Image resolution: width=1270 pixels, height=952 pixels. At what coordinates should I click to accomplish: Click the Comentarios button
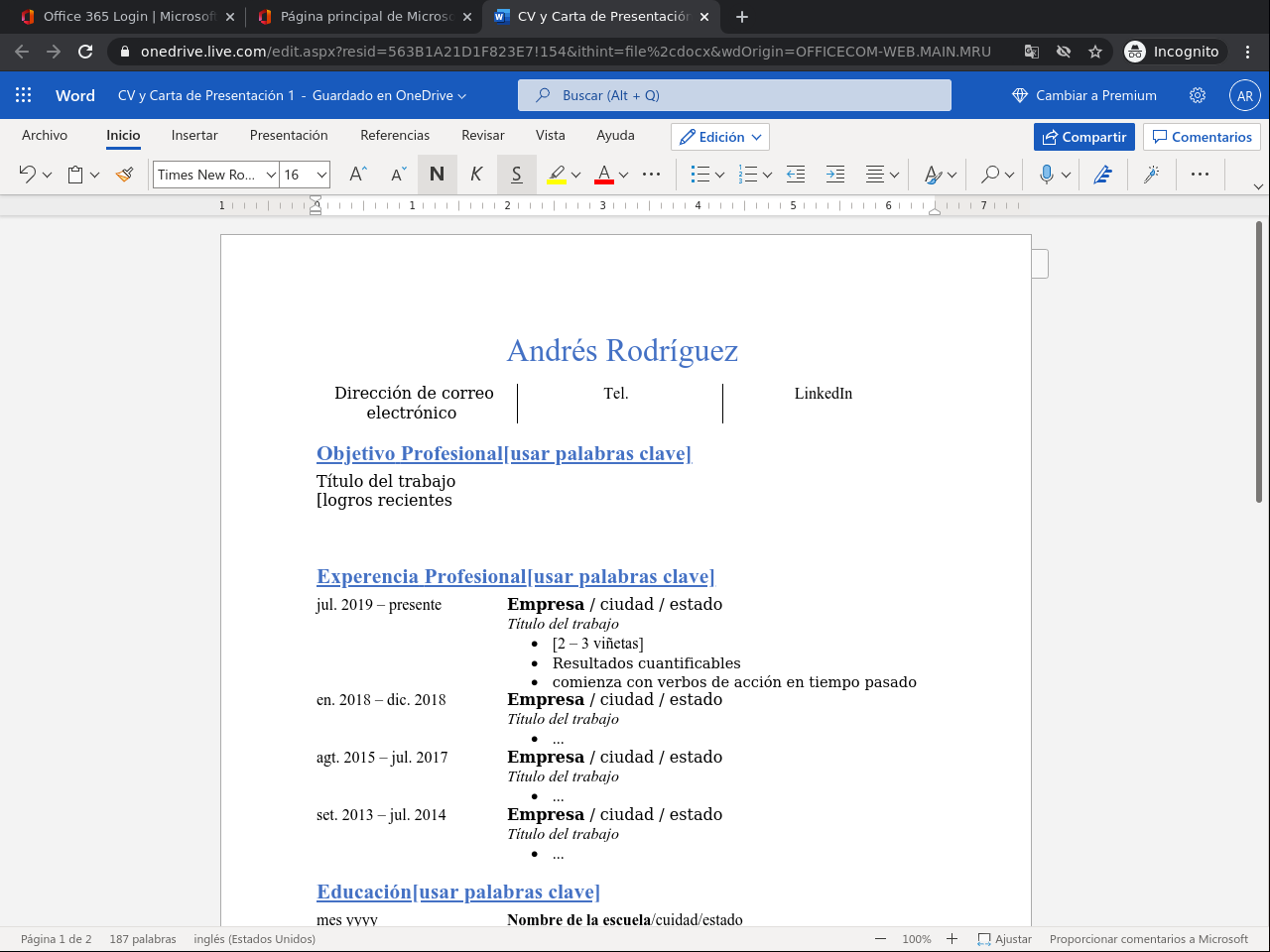coord(1202,137)
